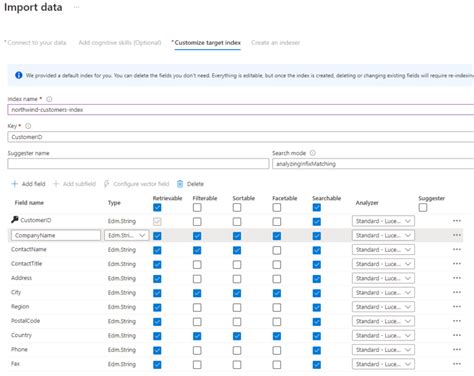Click the Delete trash icon

click(x=180, y=184)
